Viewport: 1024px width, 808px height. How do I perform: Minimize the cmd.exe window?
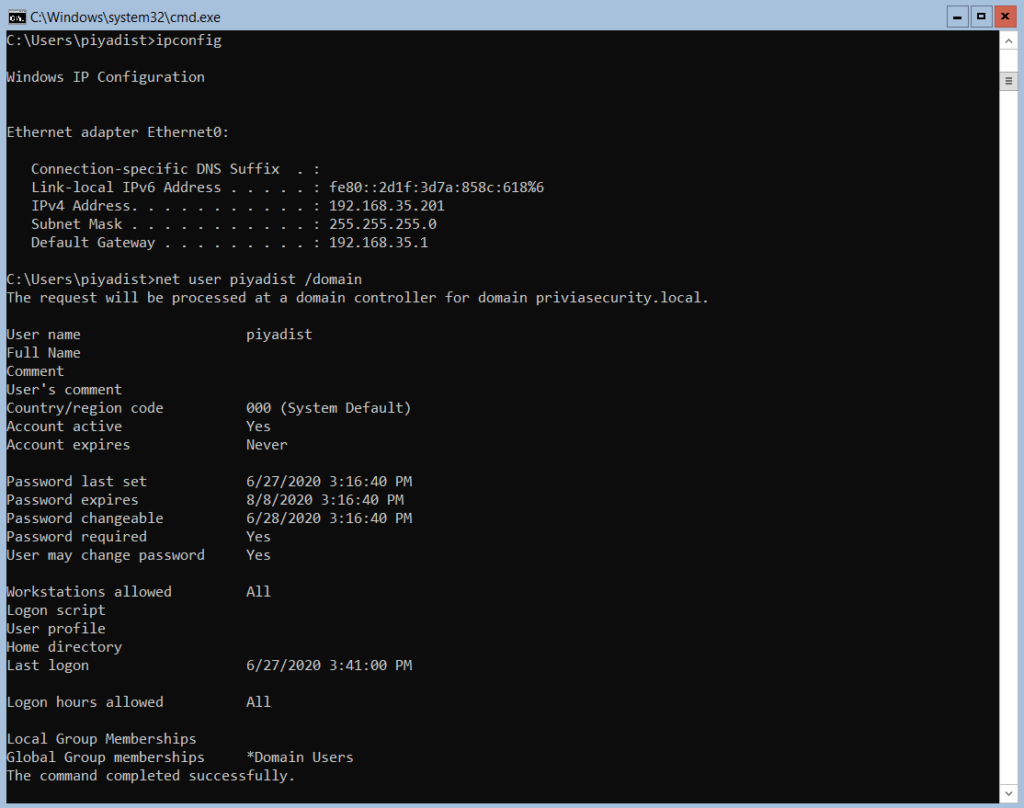(x=957, y=16)
